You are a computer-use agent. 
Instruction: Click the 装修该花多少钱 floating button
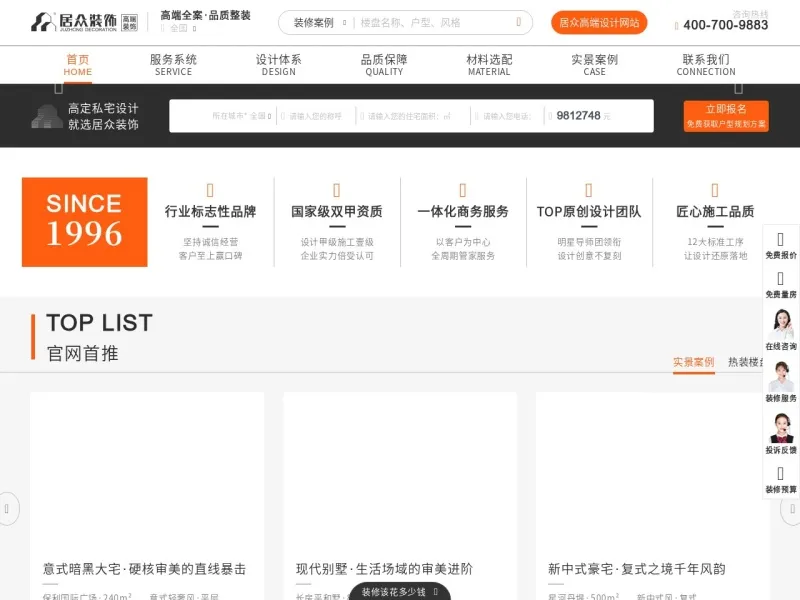399,592
